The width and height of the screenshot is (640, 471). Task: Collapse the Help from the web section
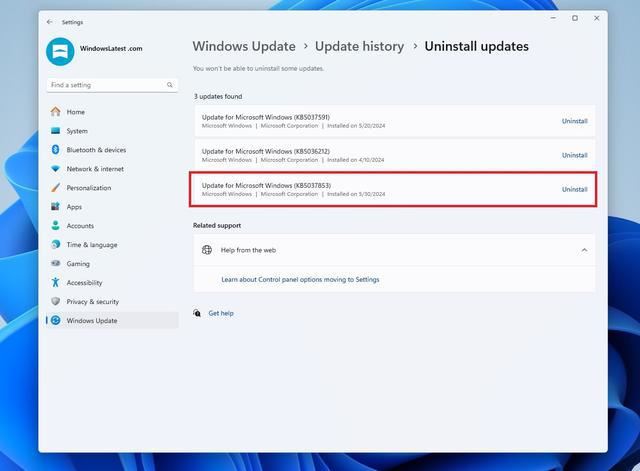(x=584, y=250)
